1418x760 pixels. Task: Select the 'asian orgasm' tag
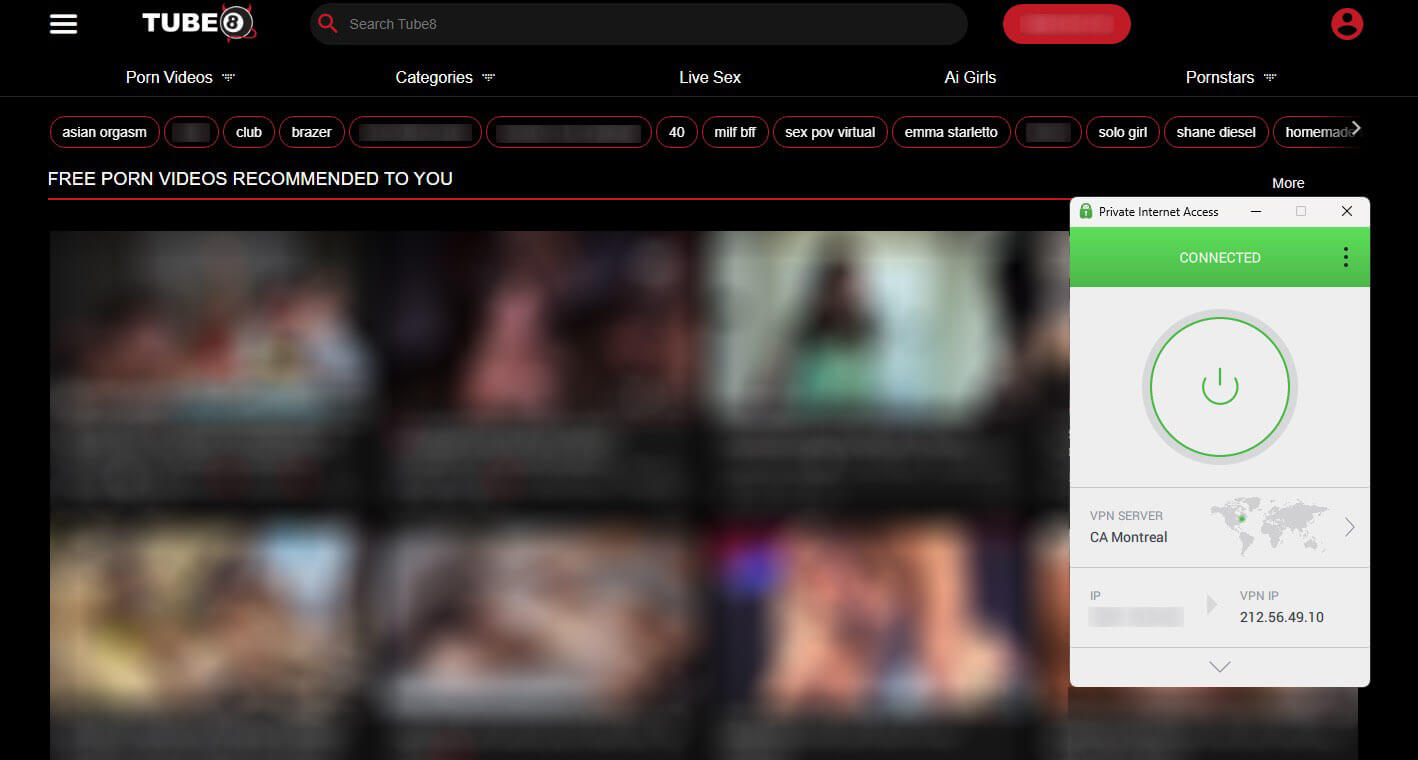point(104,132)
